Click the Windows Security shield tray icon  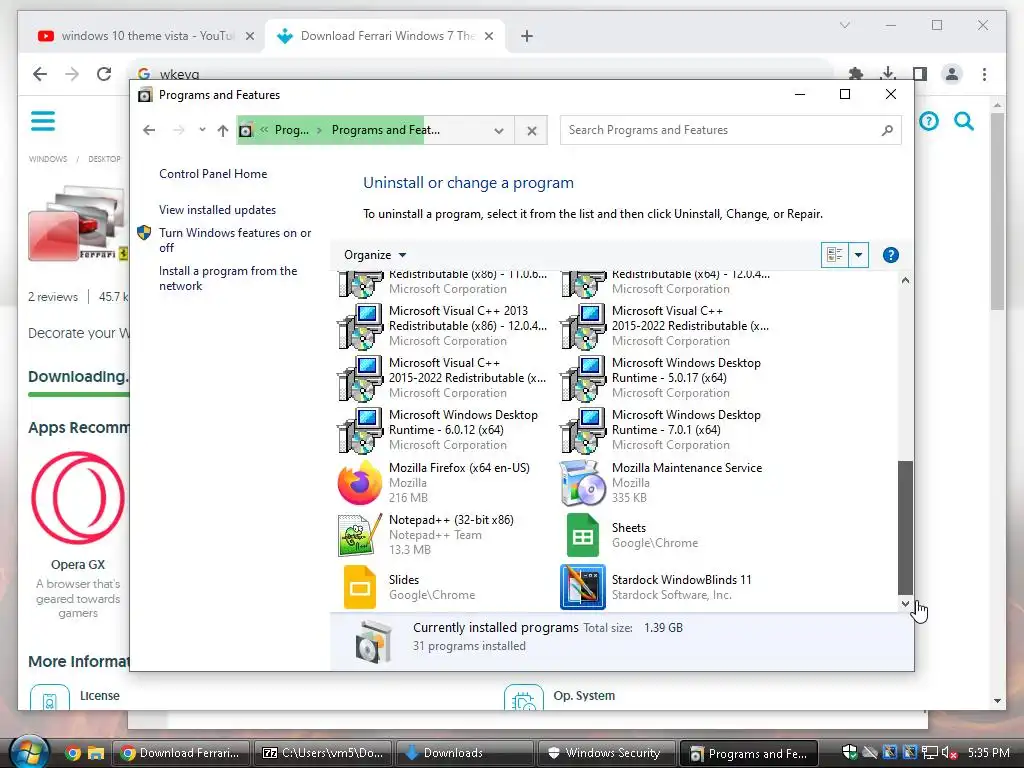click(849, 752)
